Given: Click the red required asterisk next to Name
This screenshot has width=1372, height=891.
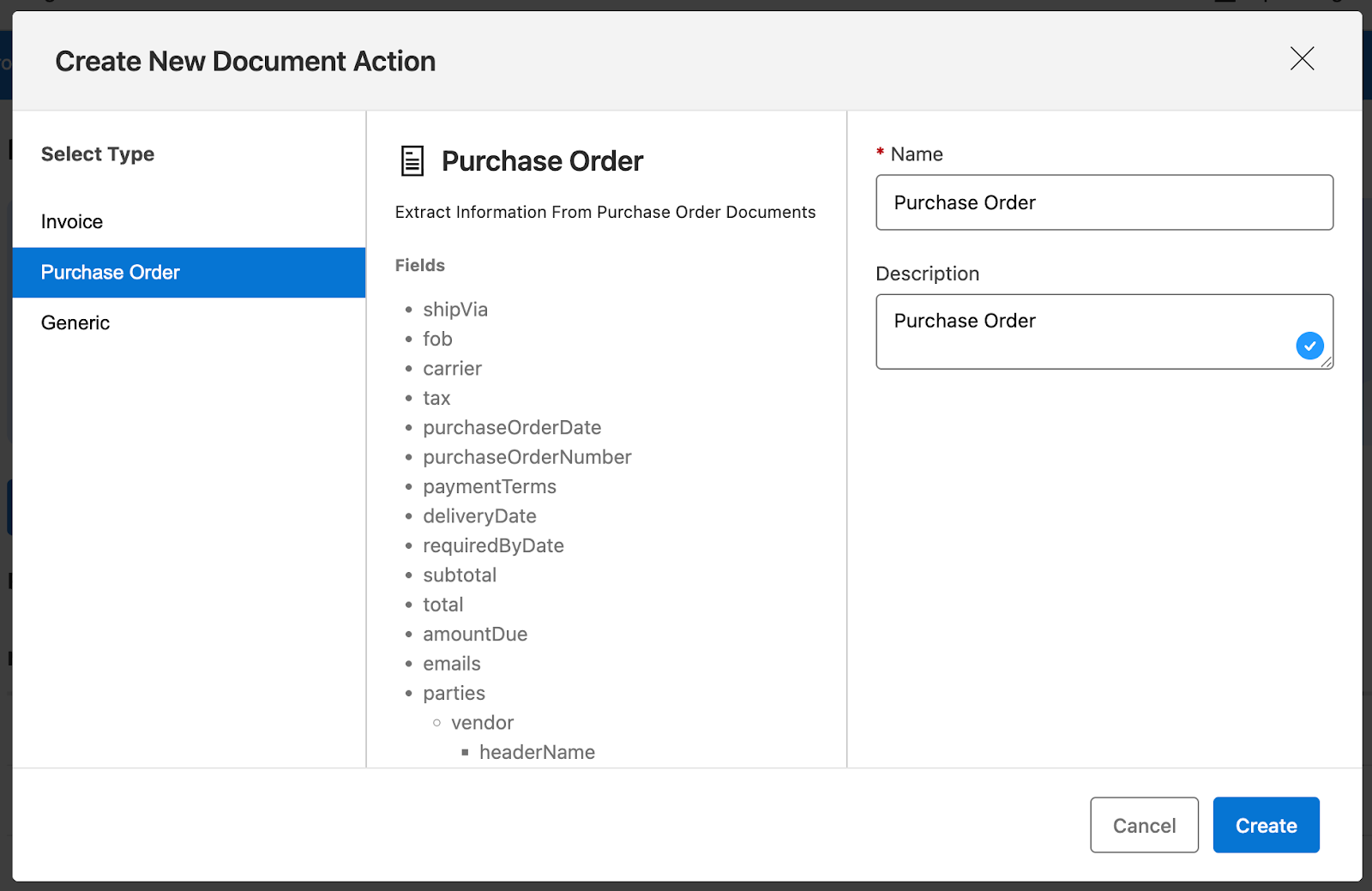Looking at the screenshot, I should (x=880, y=153).
